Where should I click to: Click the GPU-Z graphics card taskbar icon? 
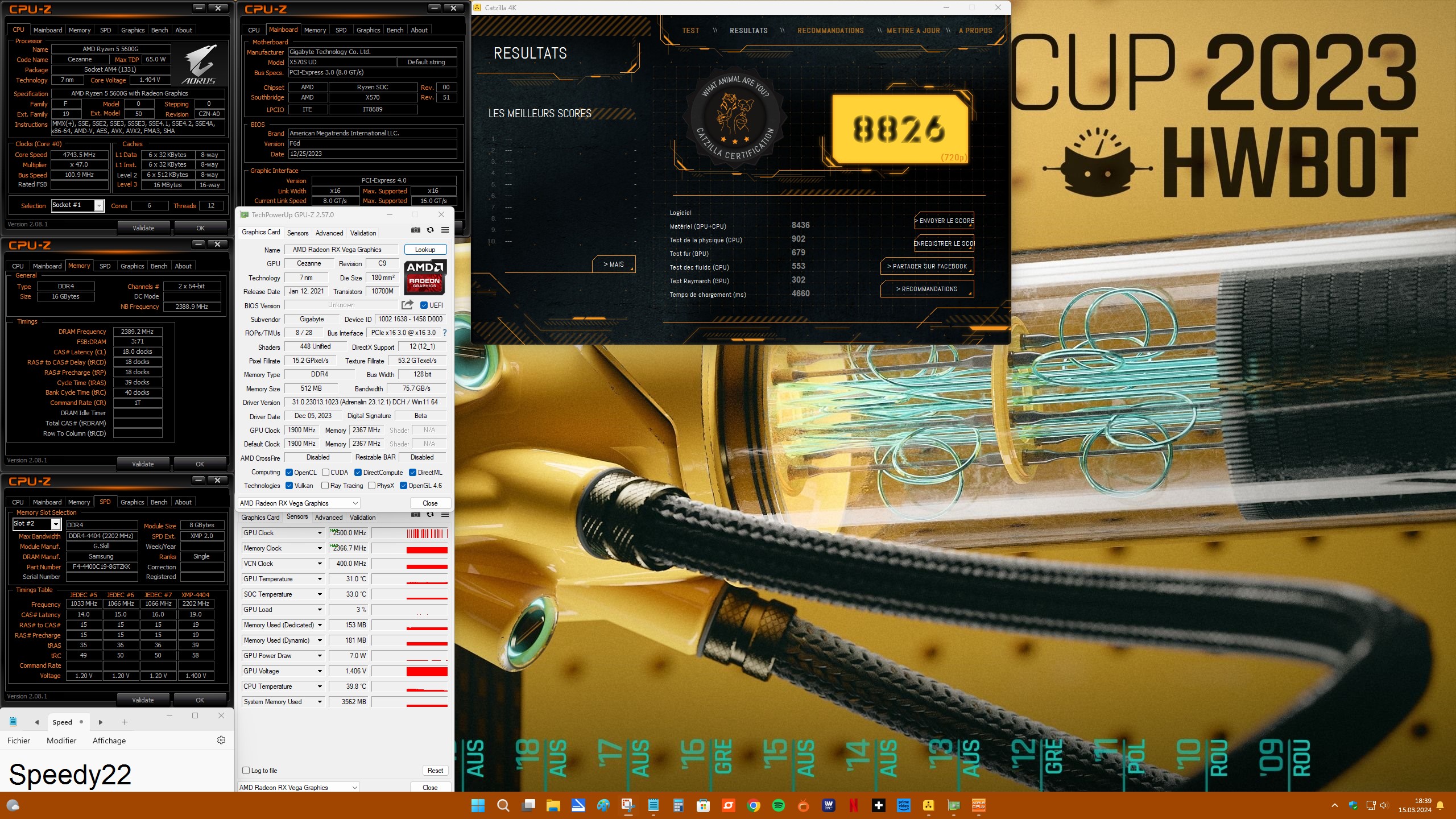tap(954, 805)
